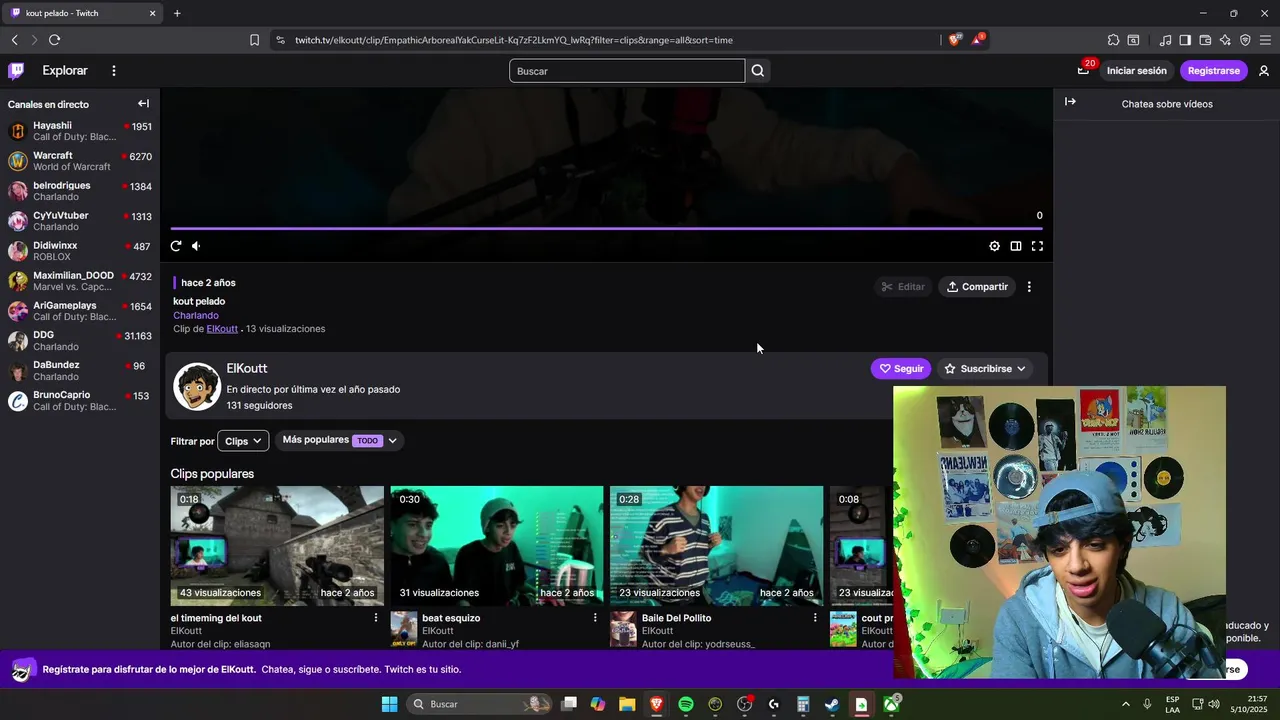Open Steam from the taskbar
The height and width of the screenshot is (720, 1280).
(831, 704)
